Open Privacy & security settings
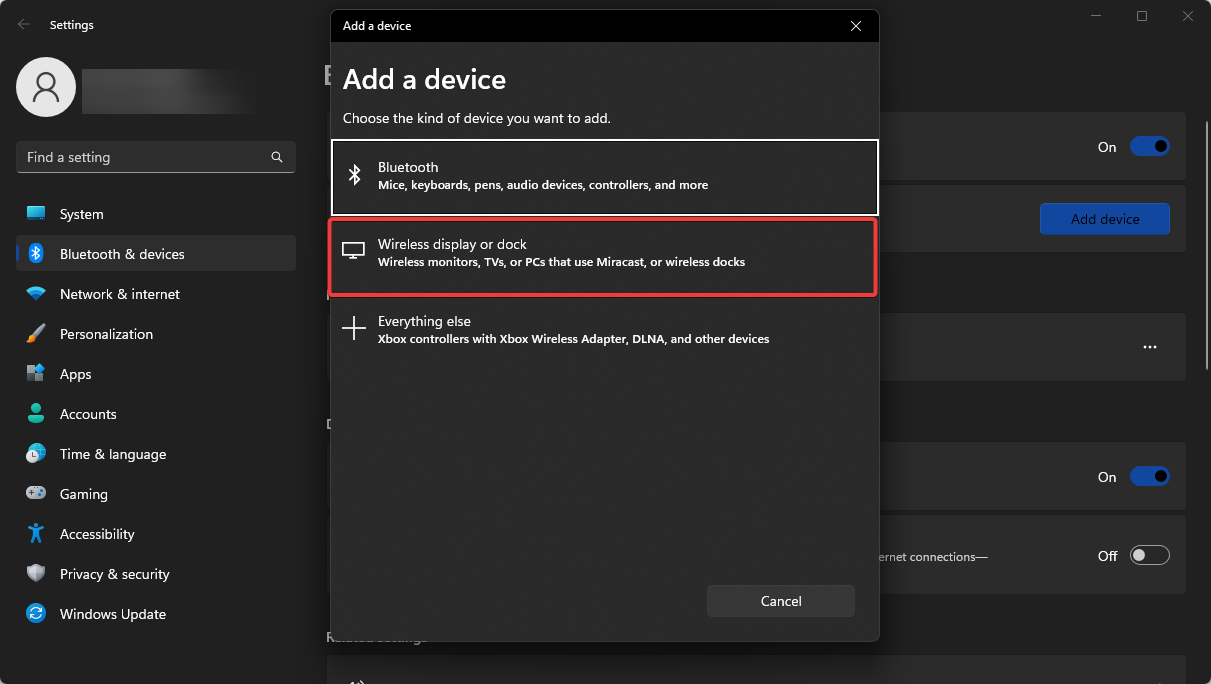 click(156, 574)
